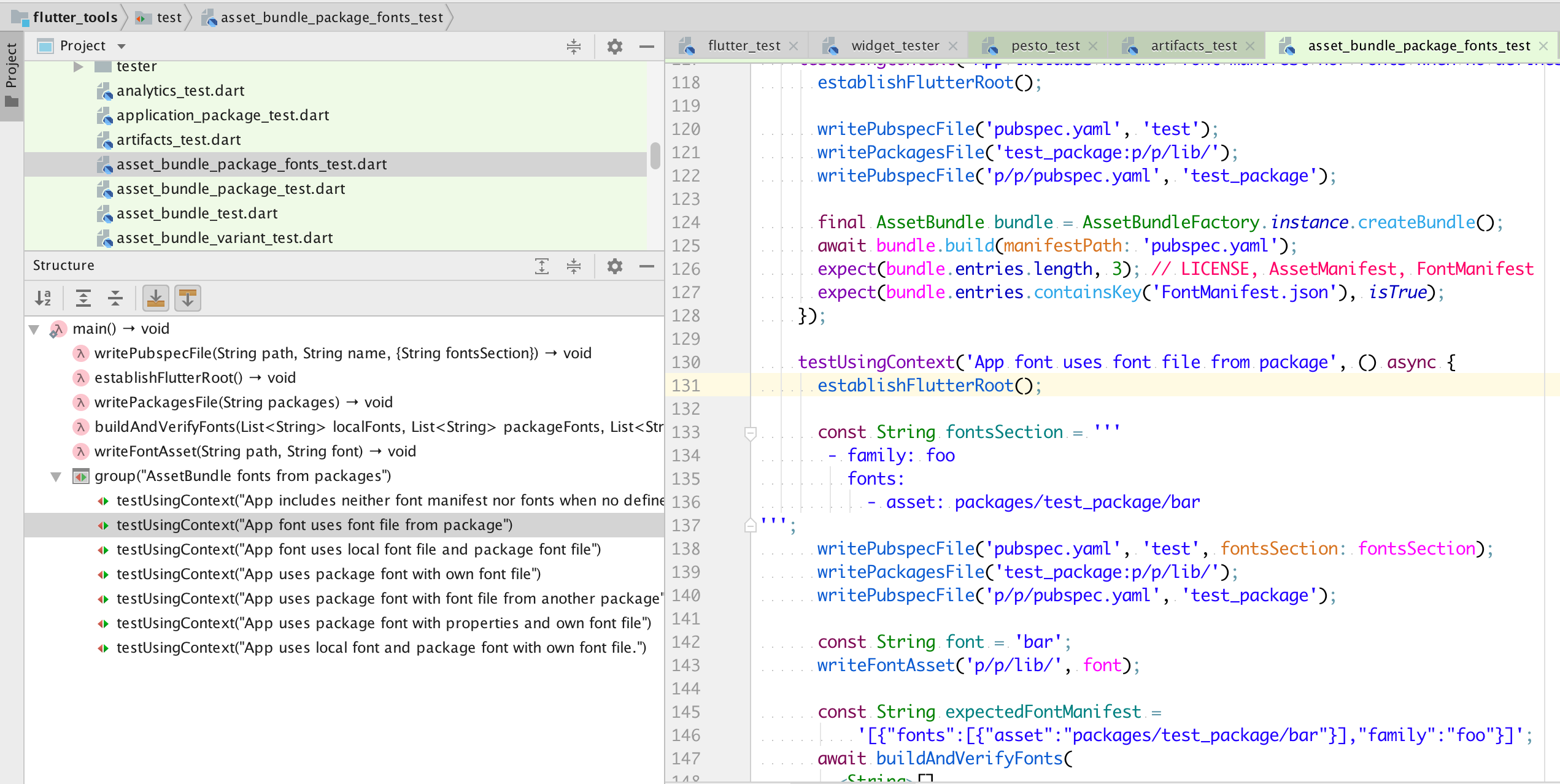Hide the Project panel with minus icon

tap(647, 47)
